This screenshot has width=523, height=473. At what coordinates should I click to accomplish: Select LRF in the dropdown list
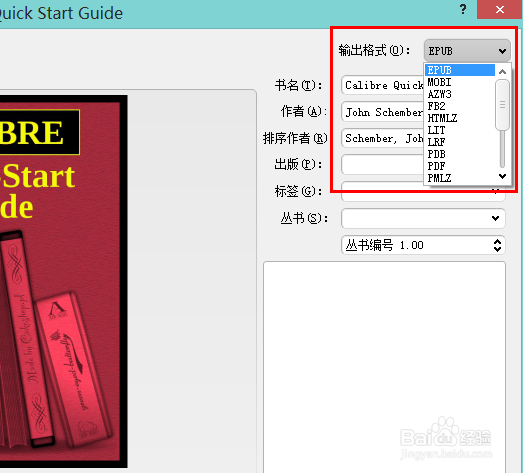point(460,142)
